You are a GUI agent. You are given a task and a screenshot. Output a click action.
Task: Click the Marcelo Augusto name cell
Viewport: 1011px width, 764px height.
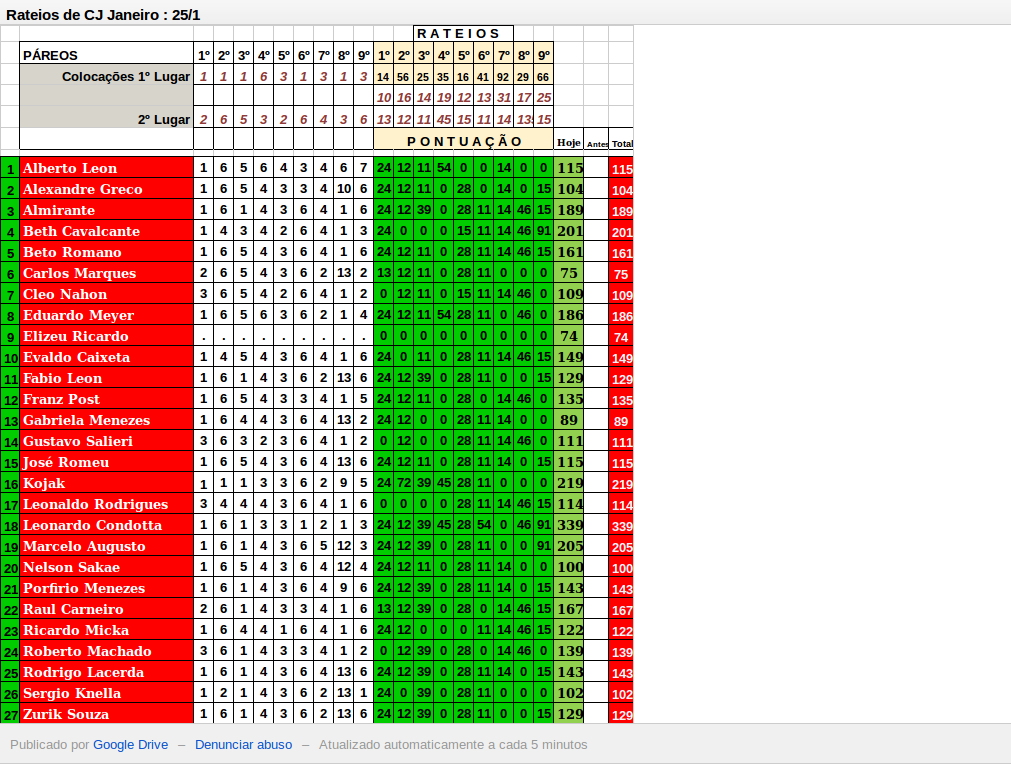pyautogui.click(x=106, y=546)
